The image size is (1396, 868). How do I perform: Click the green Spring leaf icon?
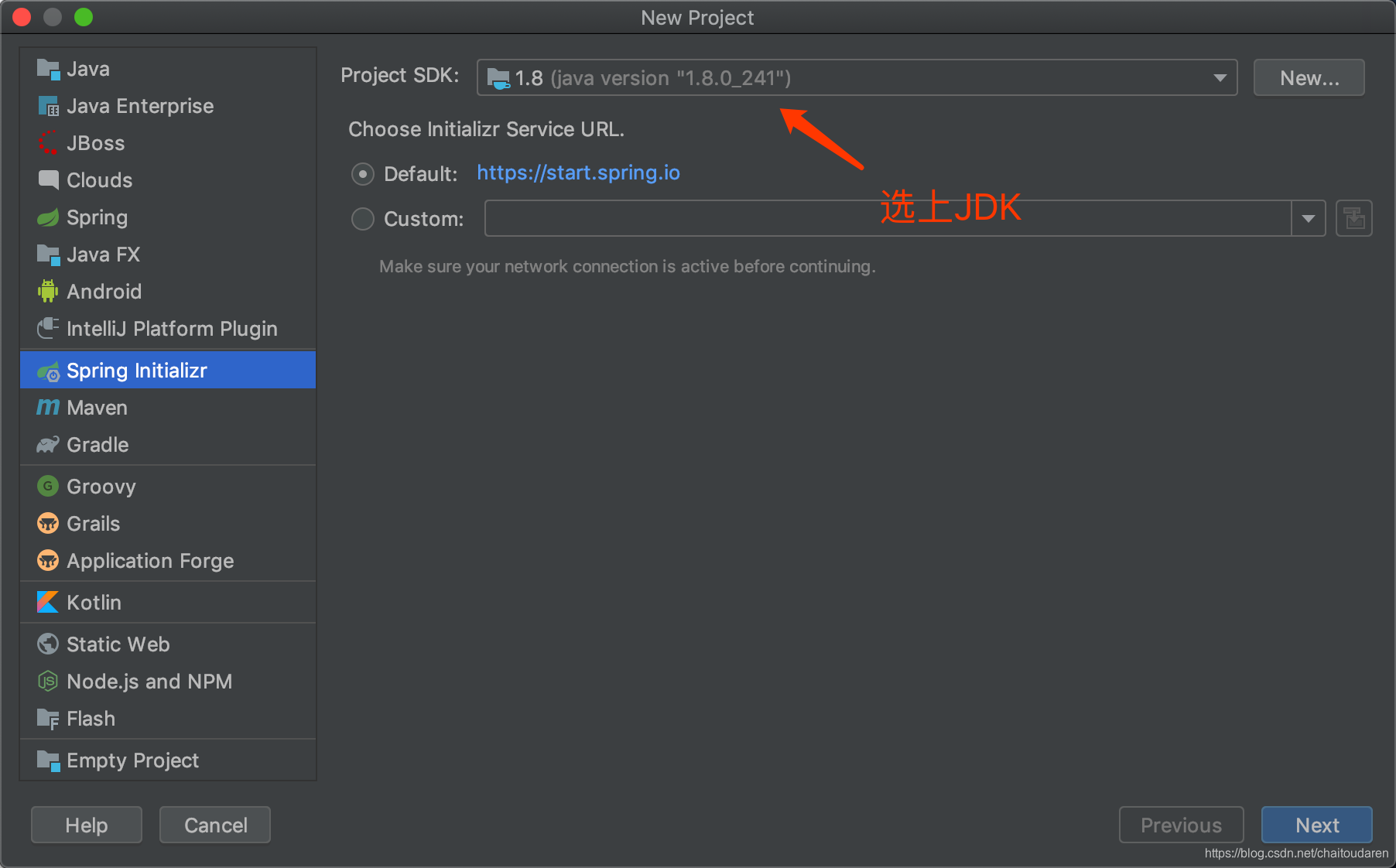pyautogui.click(x=48, y=217)
